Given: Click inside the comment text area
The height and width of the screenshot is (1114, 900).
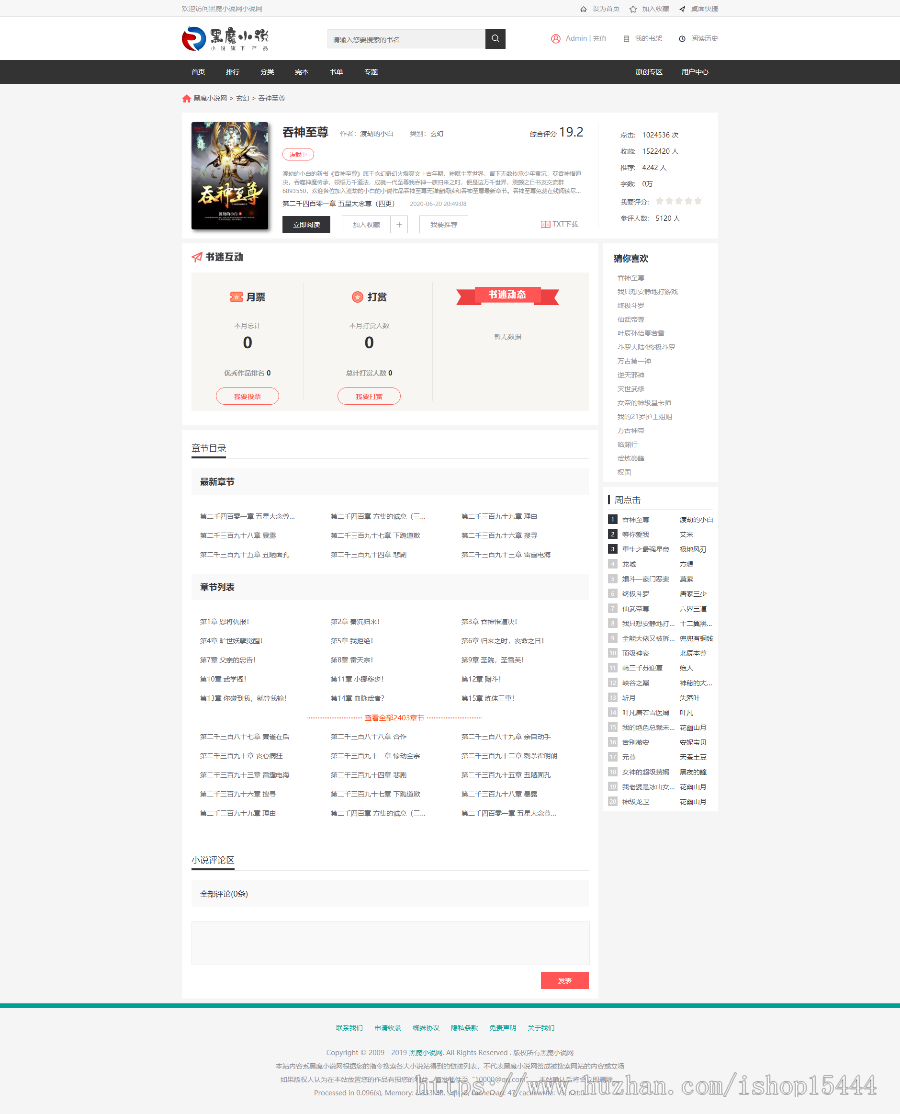Looking at the screenshot, I should 390,943.
